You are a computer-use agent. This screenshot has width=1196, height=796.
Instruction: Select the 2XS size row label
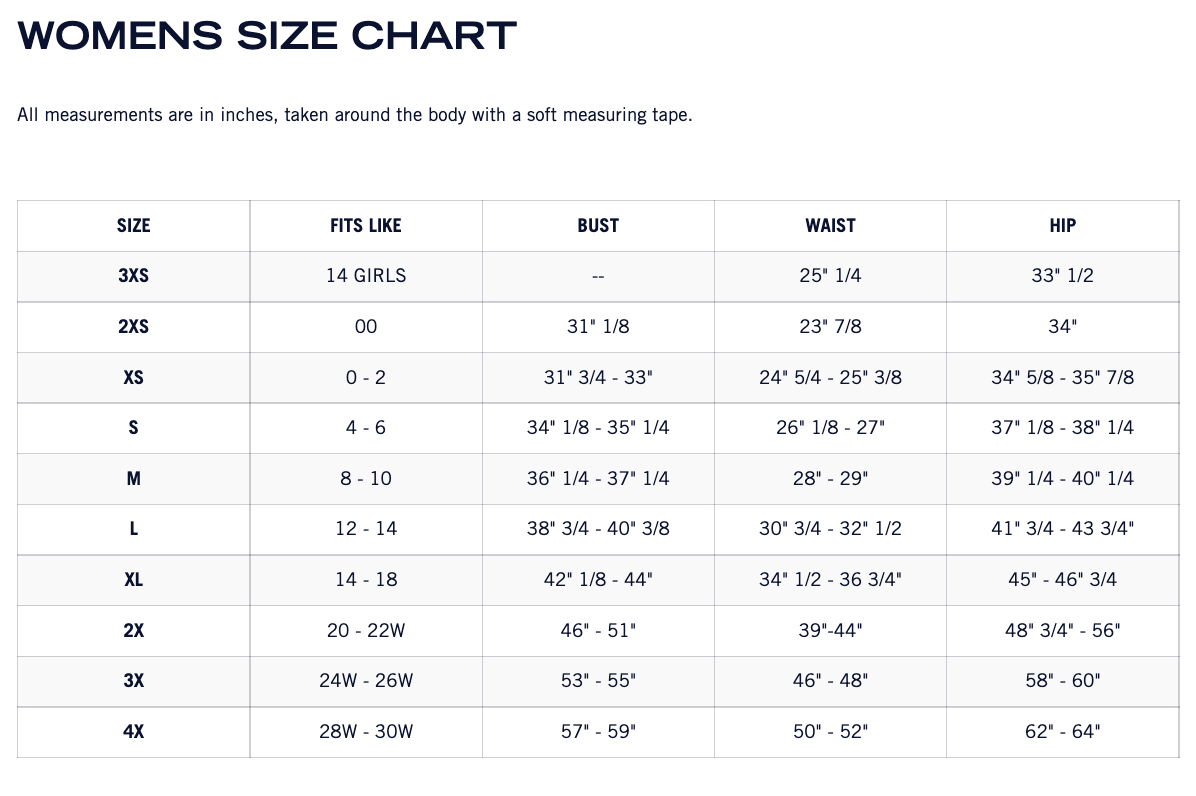click(133, 326)
